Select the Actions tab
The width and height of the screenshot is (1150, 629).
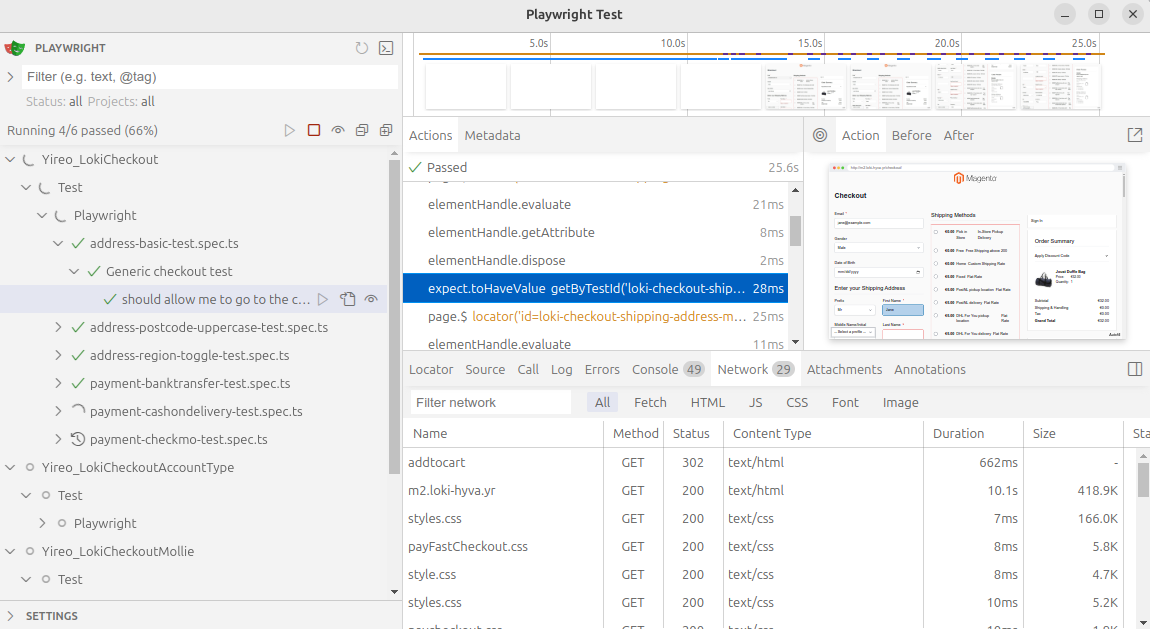coord(431,136)
